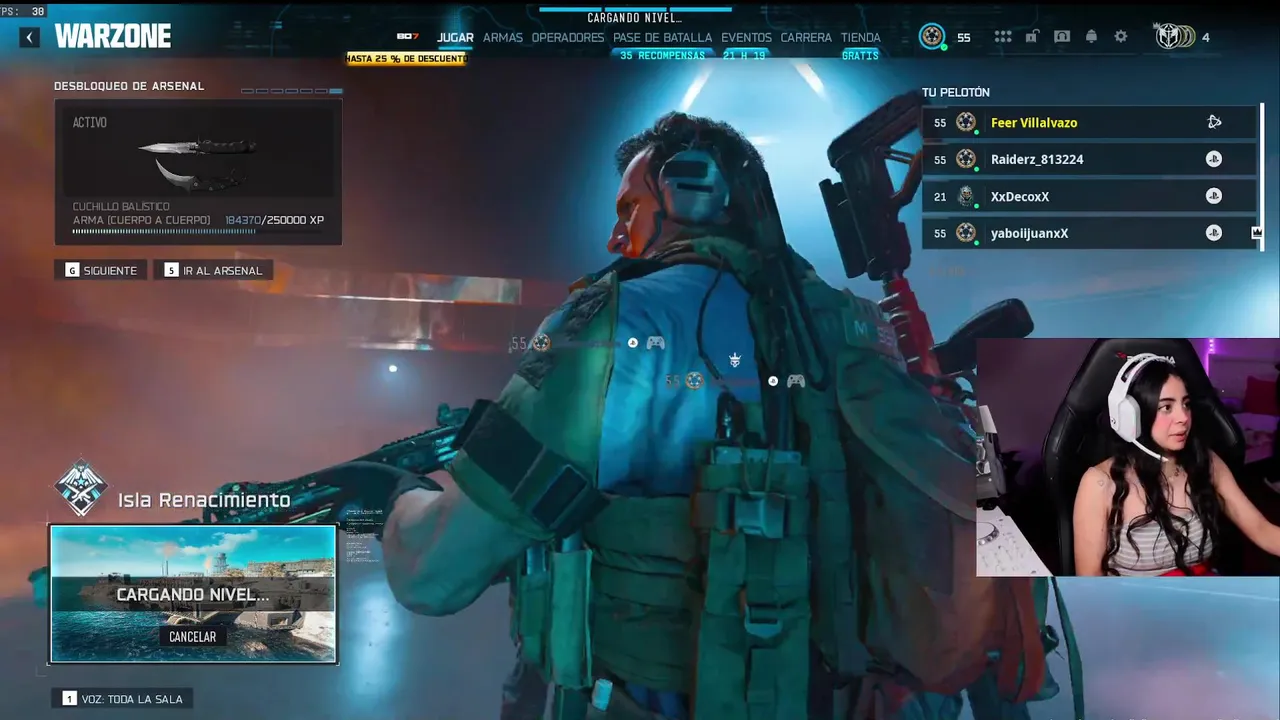This screenshot has width=1280, height=720.
Task: Select the JUGAR tab
Action: (455, 37)
